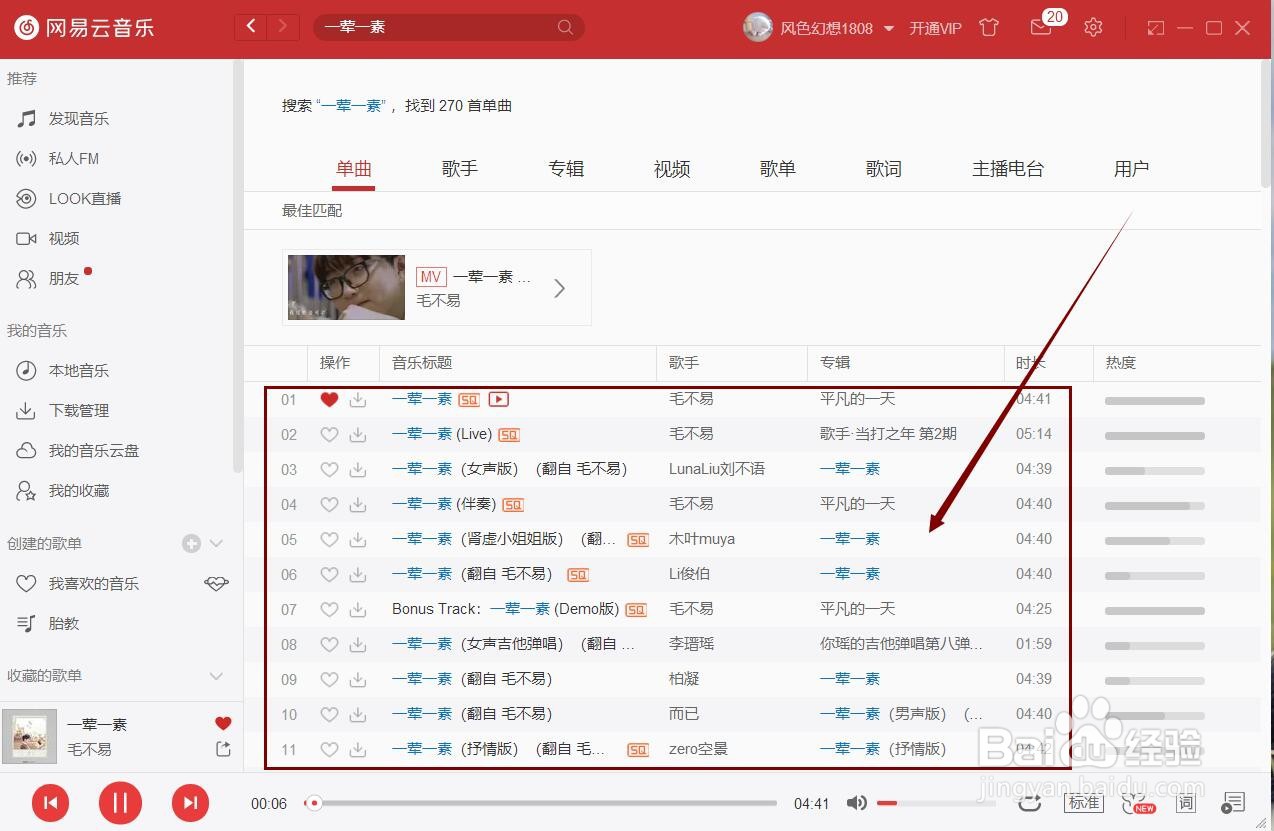
Task: Like song 11 抒情版 heart
Action: [329, 750]
